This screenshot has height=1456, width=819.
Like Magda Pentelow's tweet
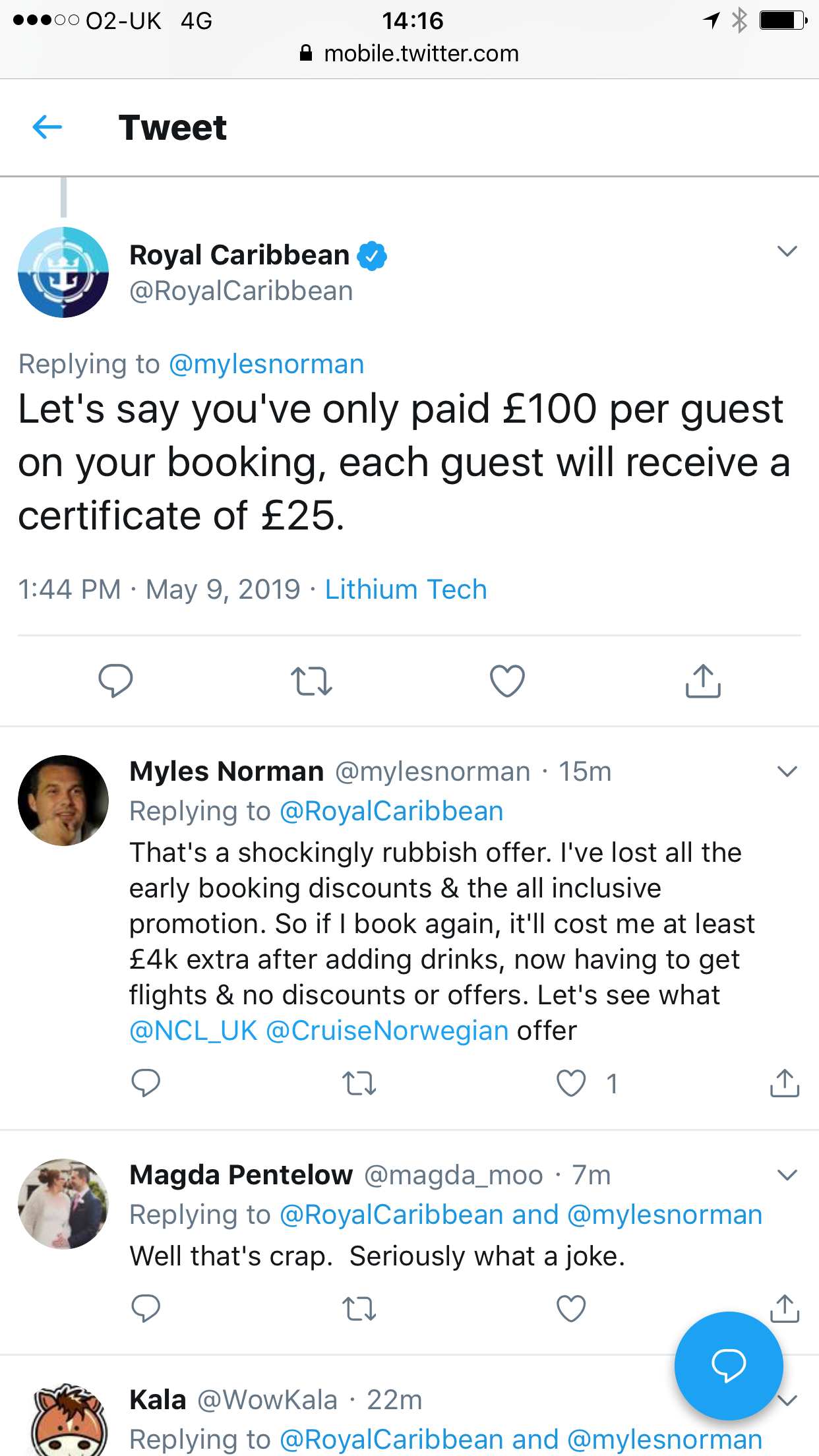tap(571, 1308)
